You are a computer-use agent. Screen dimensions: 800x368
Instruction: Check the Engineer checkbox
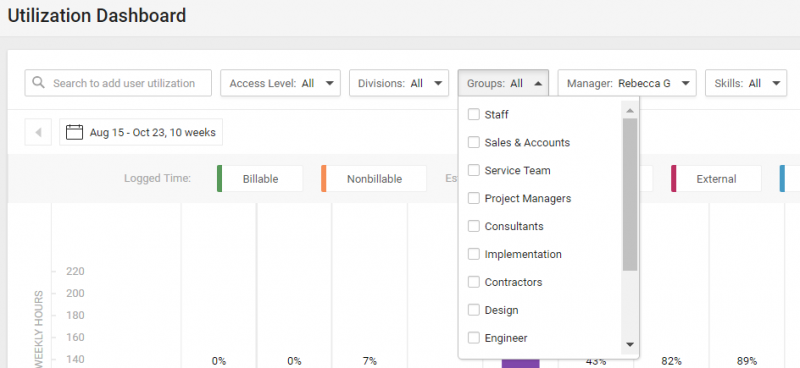[473, 337]
